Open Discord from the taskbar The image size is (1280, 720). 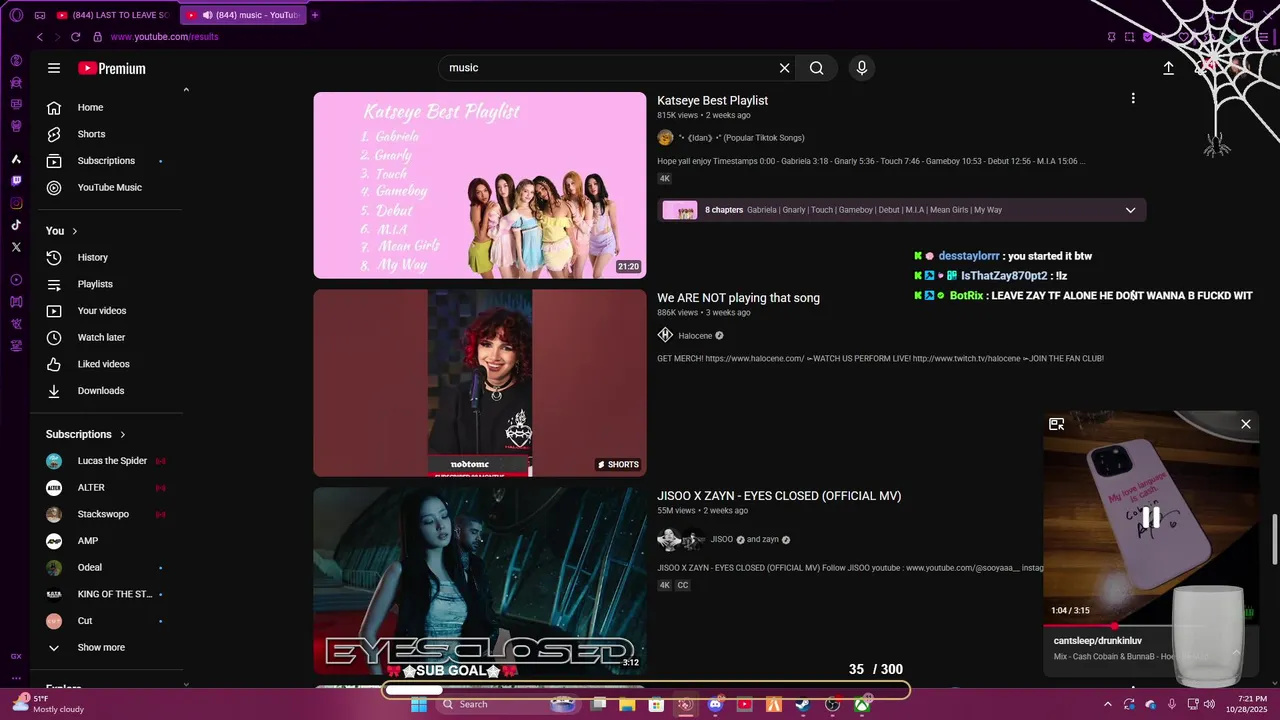(x=715, y=704)
